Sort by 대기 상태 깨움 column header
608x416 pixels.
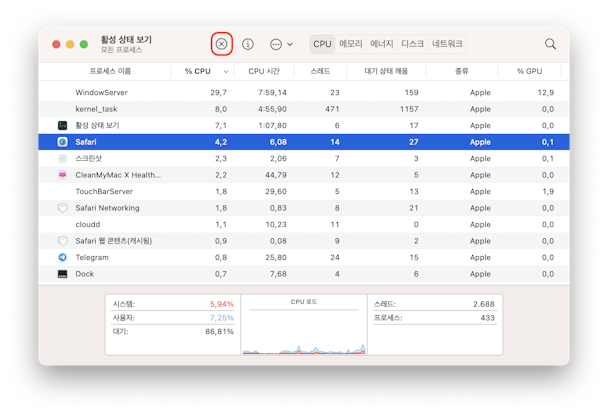coord(386,71)
